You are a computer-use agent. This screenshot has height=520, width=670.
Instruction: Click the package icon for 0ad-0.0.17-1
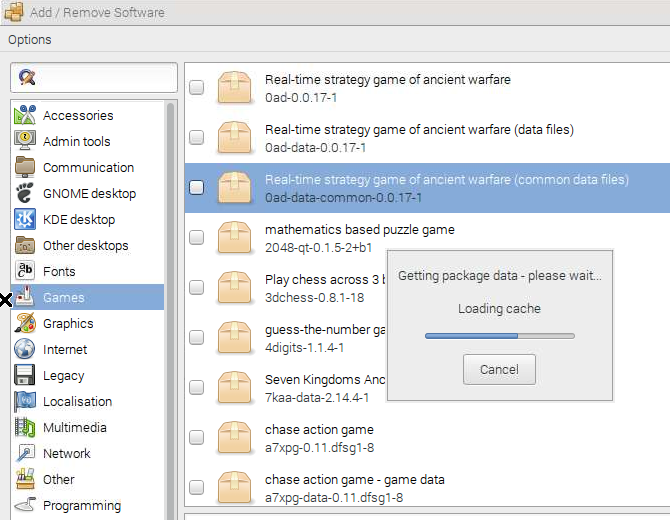(234, 88)
